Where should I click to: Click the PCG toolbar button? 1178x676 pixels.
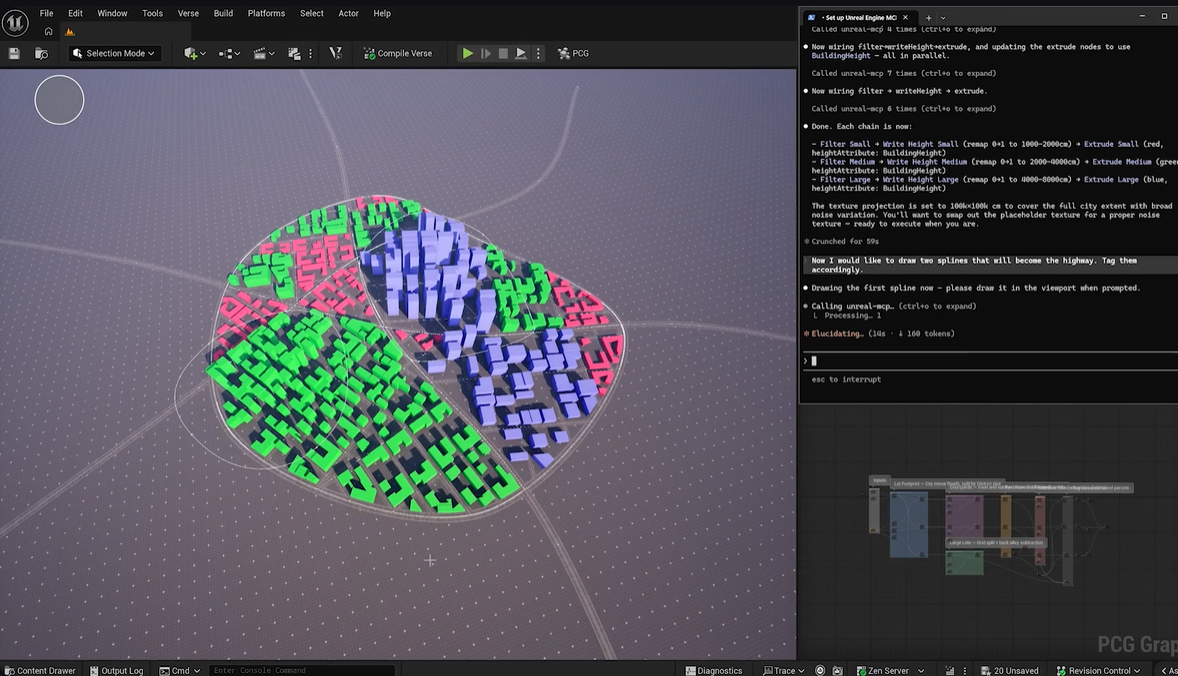[x=573, y=53]
